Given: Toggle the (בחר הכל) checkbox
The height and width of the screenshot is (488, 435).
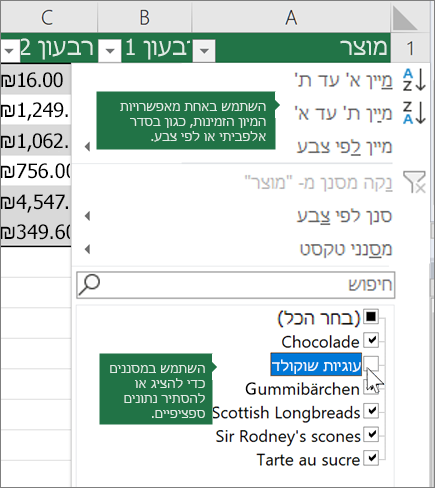Looking at the screenshot, I should 371,316.
